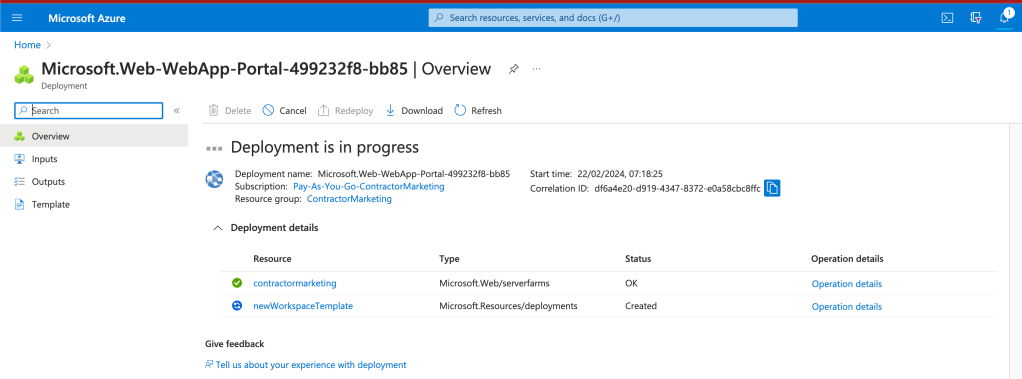Open the ContractorMarketing resource group link
The image size is (1022, 379).
coord(349,199)
